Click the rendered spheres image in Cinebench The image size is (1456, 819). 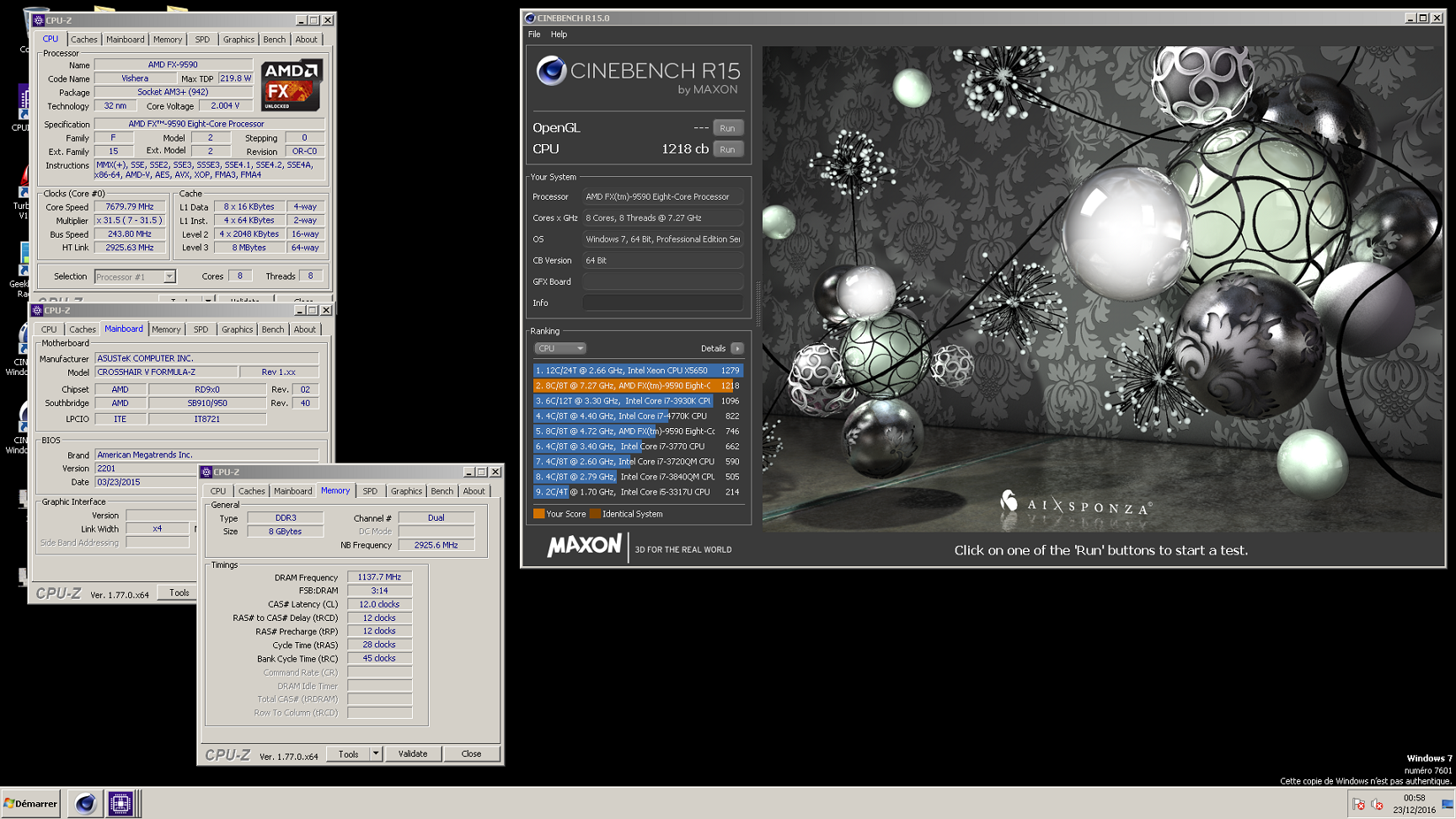pos(1102,289)
